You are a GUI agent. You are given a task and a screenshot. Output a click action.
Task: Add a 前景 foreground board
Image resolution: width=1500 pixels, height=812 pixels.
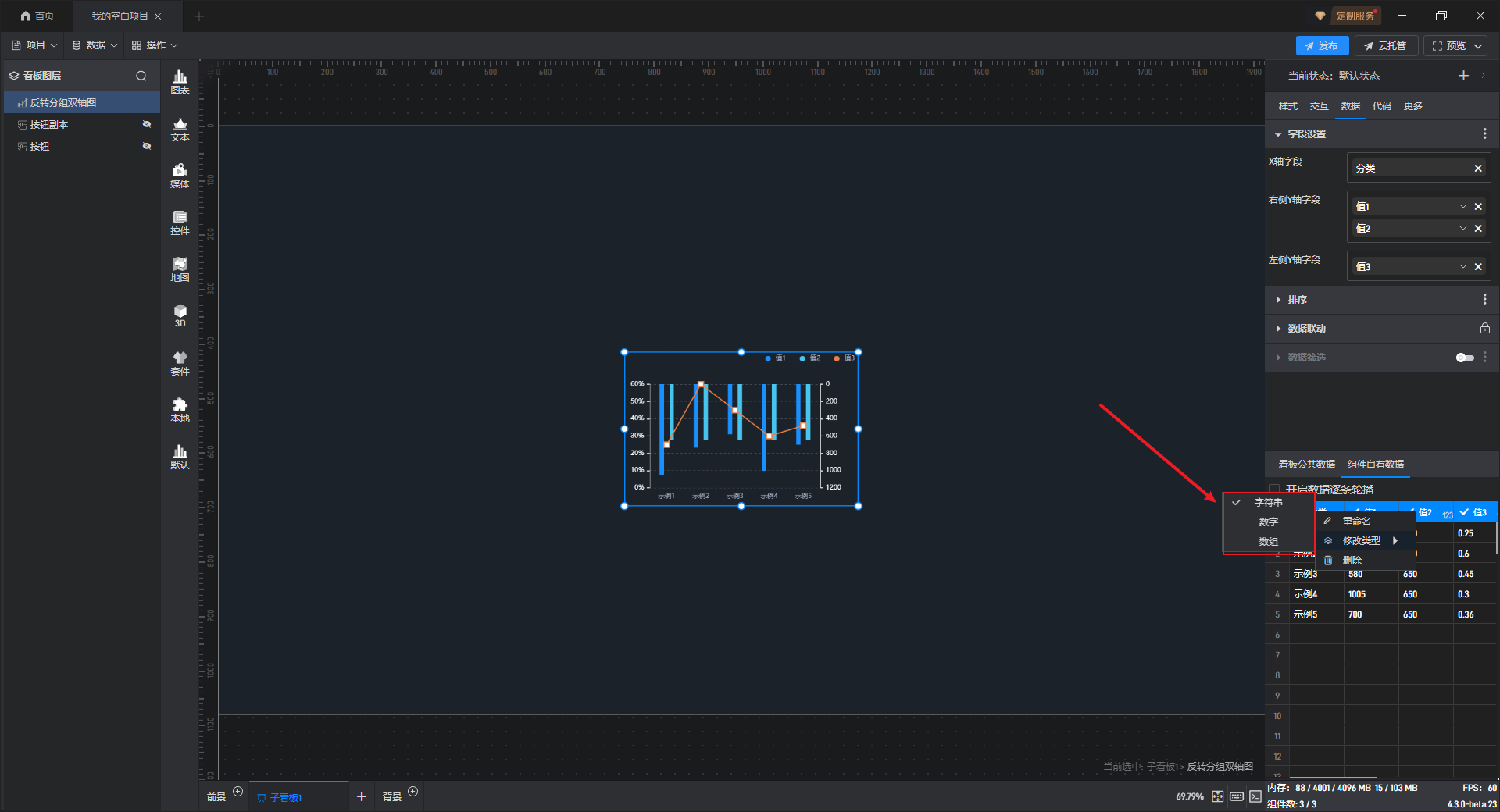point(238,792)
